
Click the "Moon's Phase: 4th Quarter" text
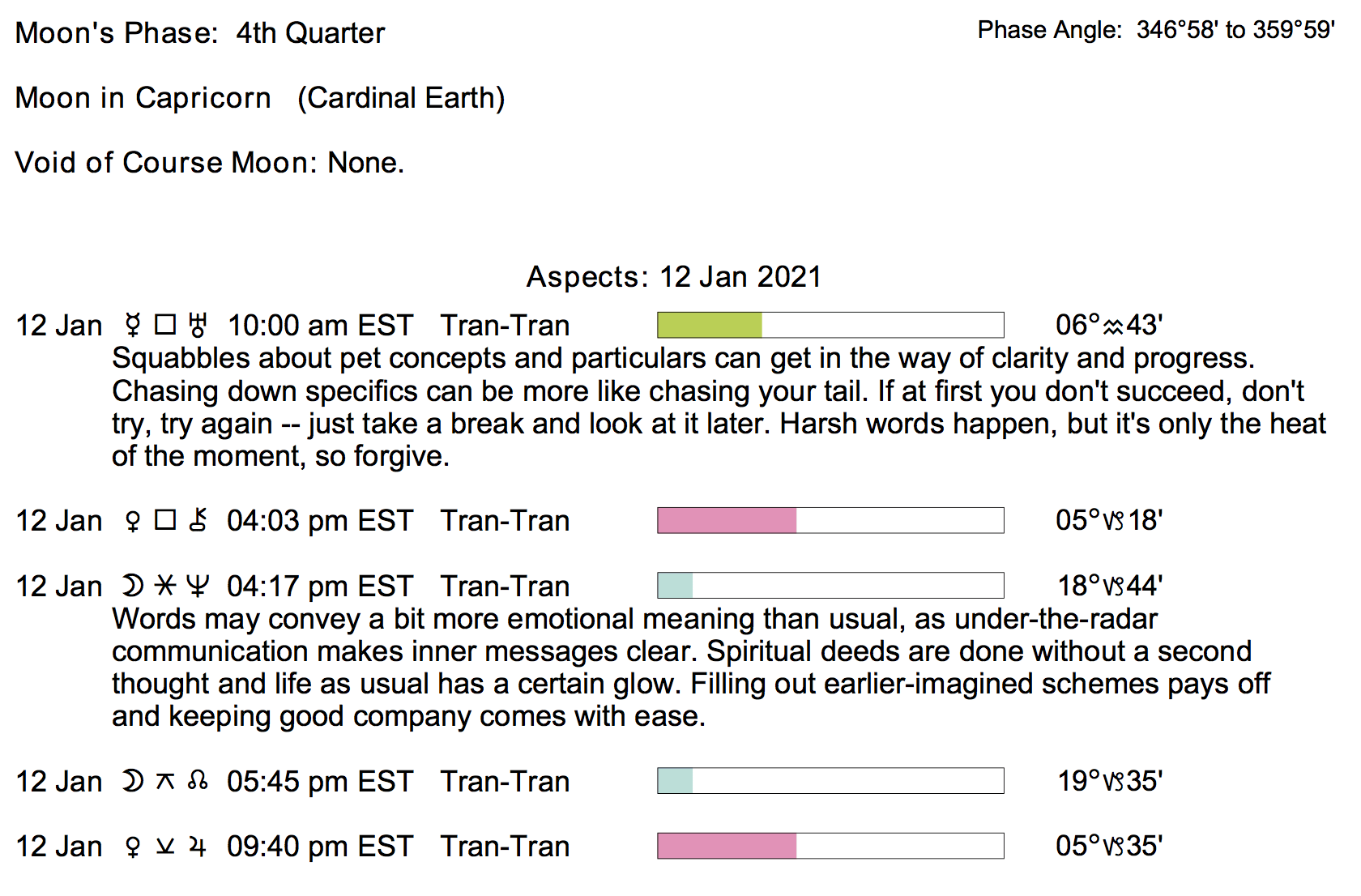point(200,33)
